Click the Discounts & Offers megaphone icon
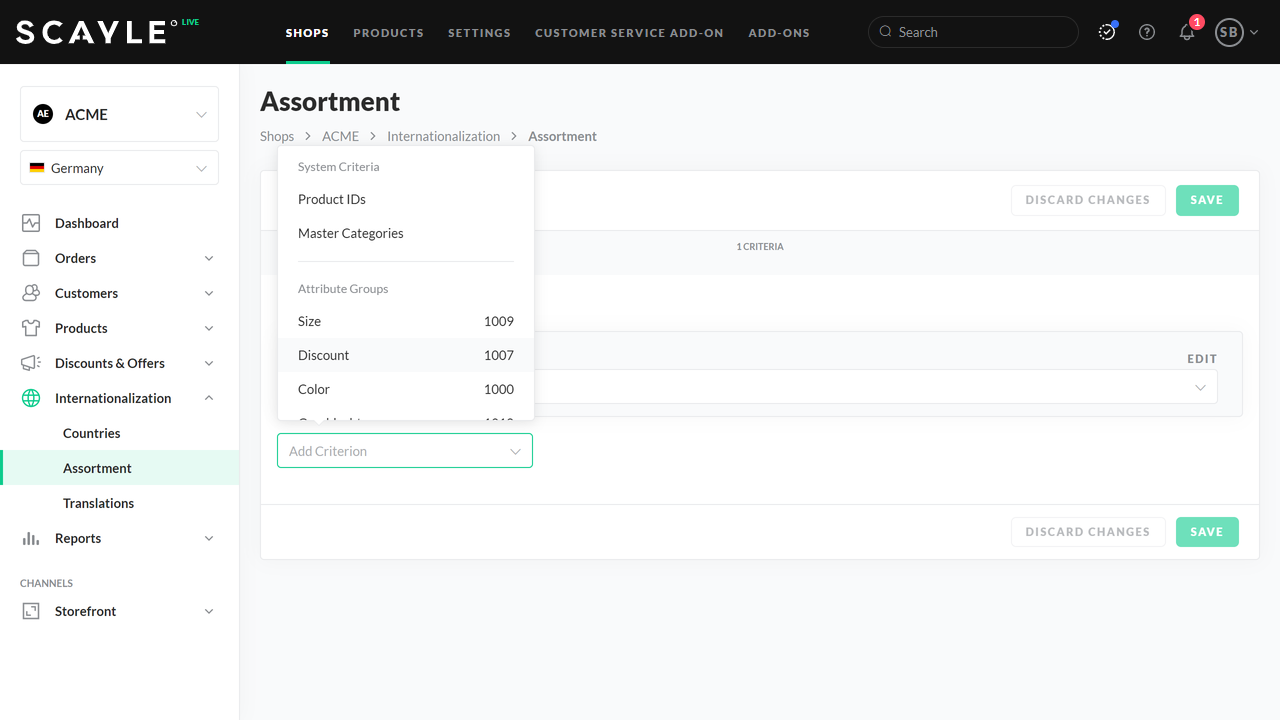 31,363
